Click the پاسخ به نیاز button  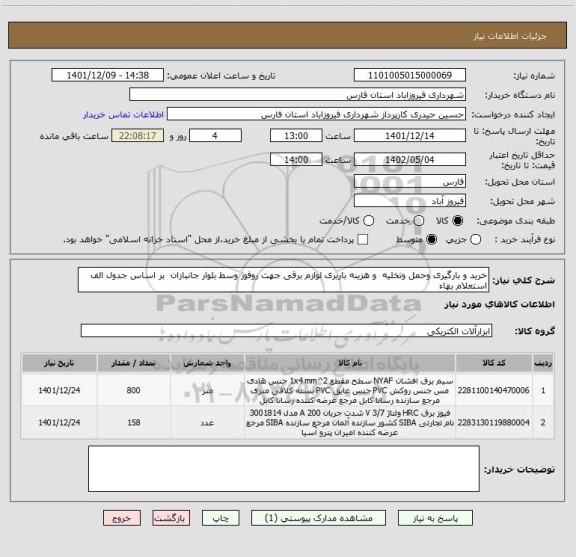[x=435, y=518]
